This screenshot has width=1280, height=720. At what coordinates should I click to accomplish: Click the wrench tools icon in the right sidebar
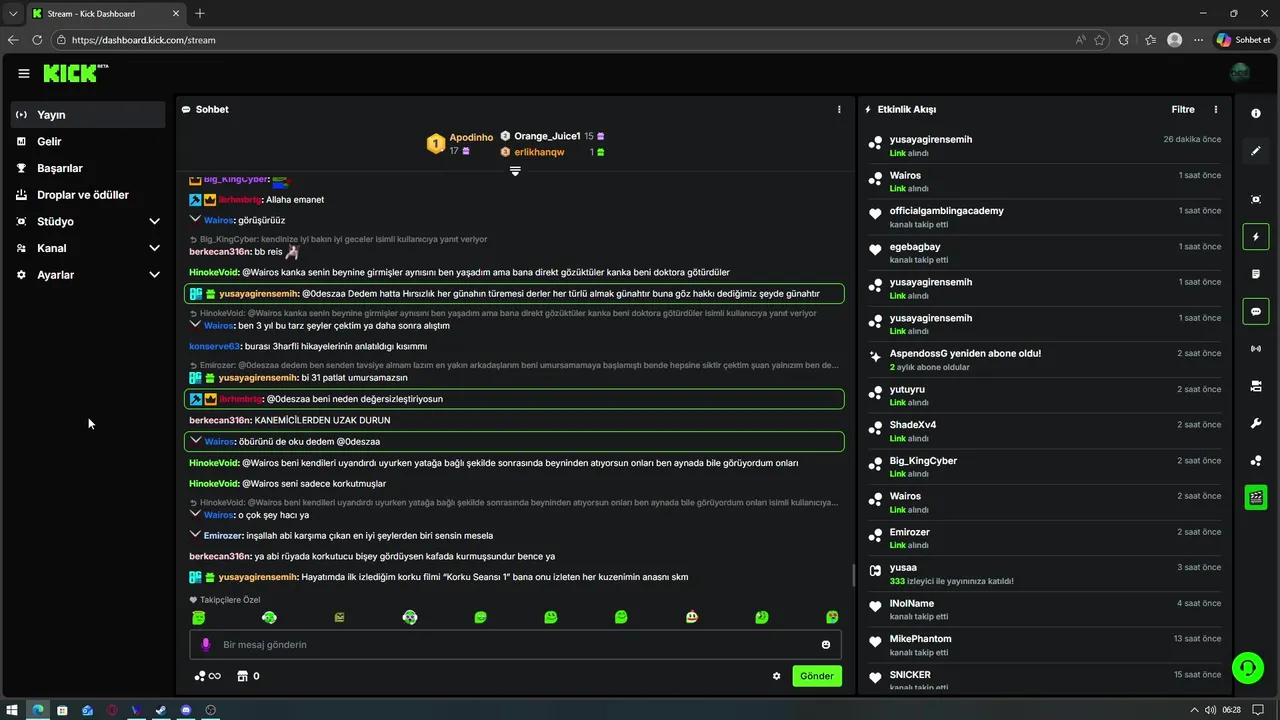coord(1256,423)
